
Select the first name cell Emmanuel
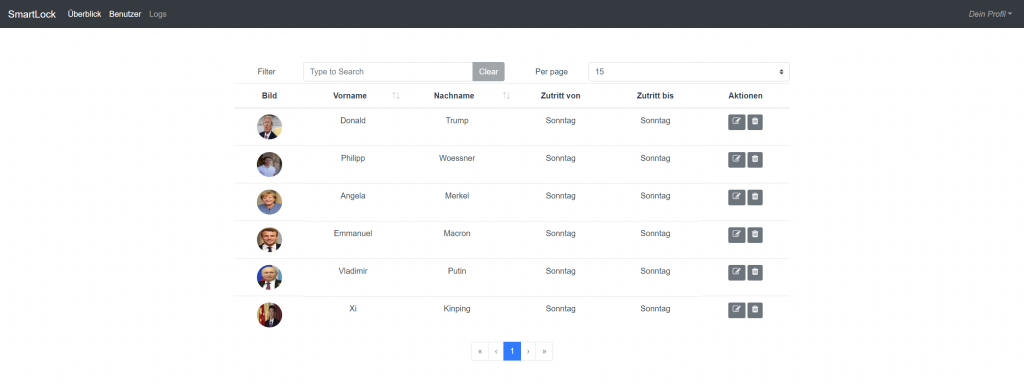[x=353, y=234]
